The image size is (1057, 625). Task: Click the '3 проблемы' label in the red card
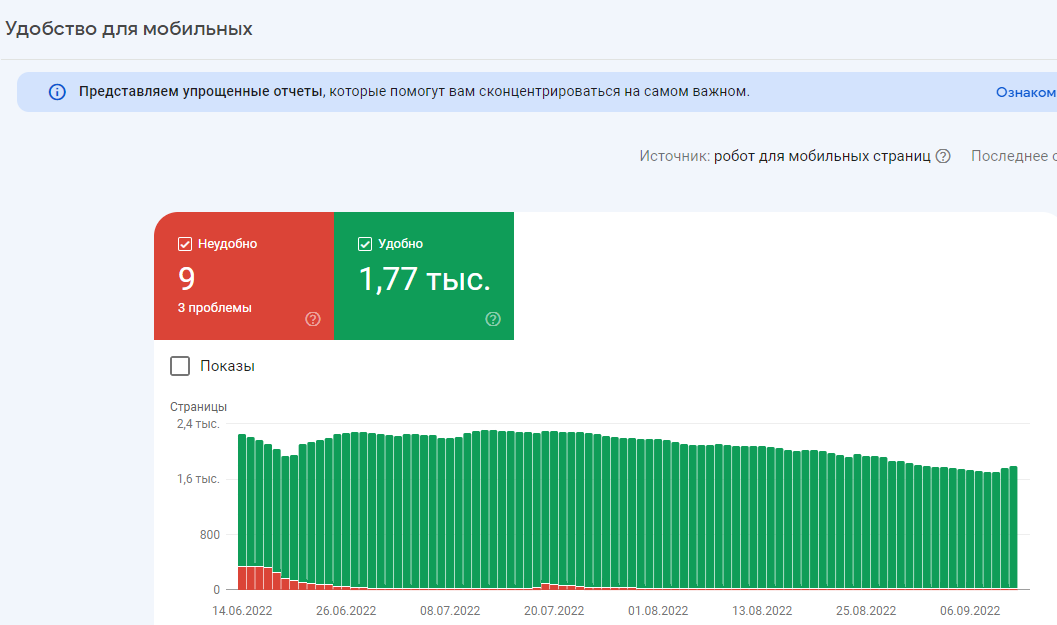[x=215, y=308]
